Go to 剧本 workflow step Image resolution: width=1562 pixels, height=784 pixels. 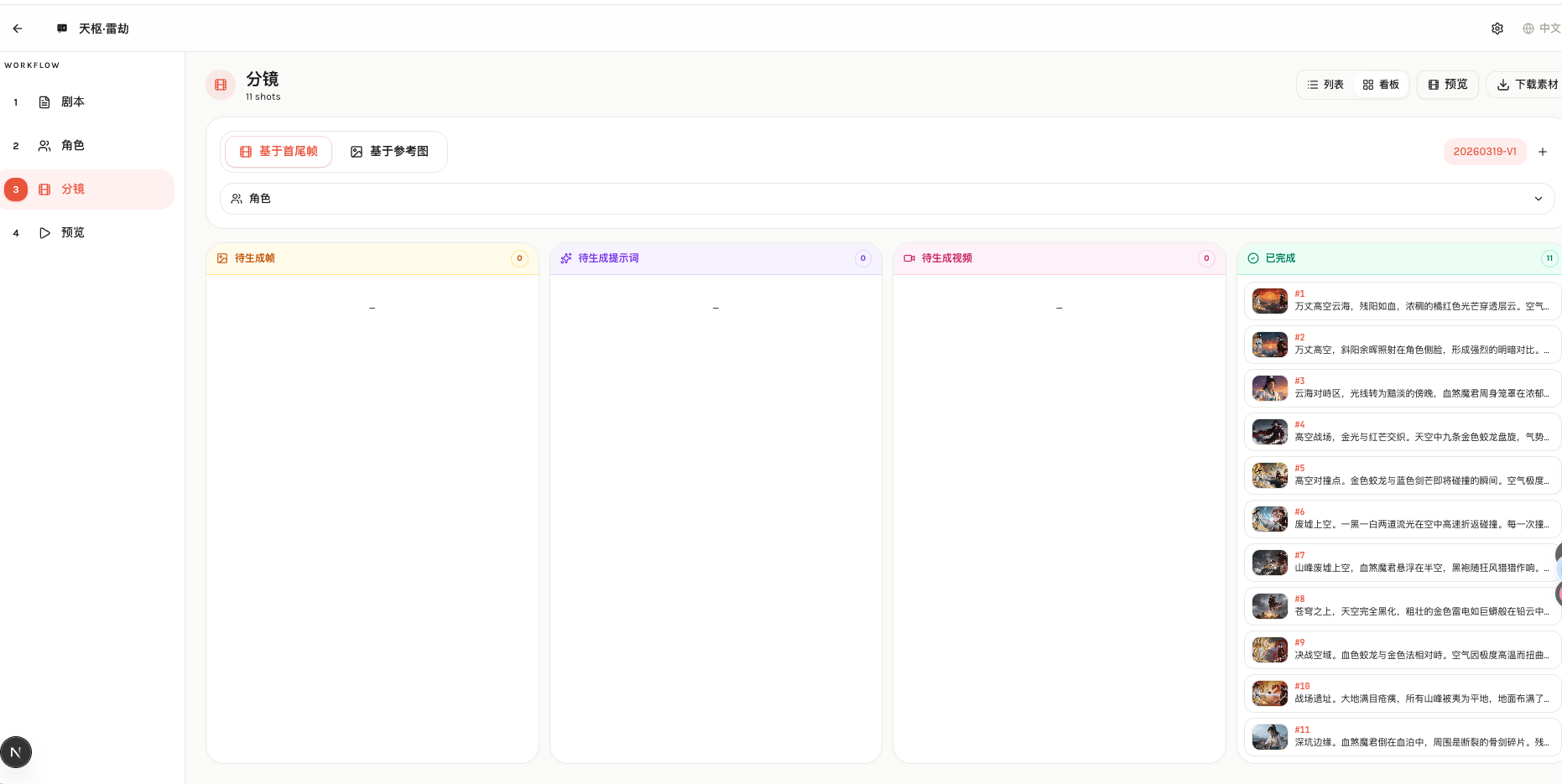(x=72, y=102)
